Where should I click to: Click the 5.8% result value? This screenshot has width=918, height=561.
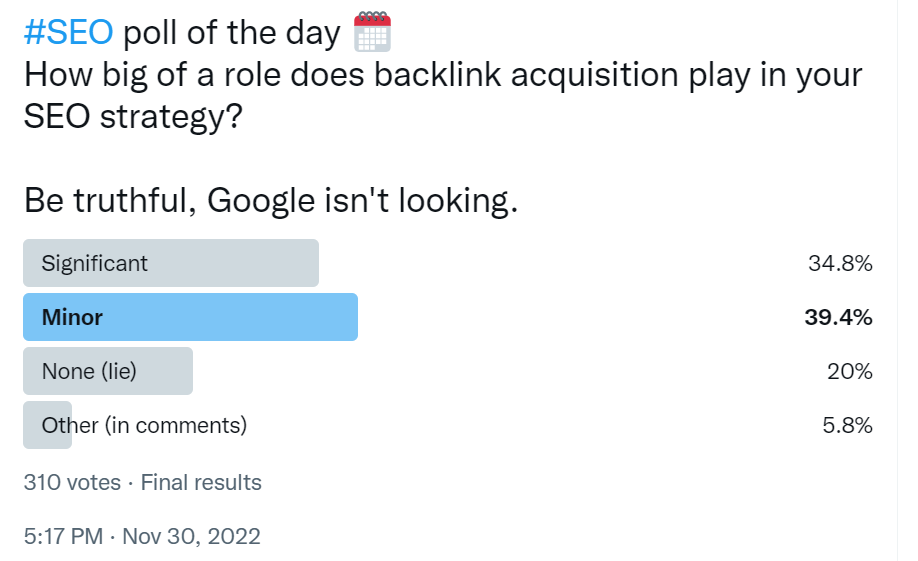847,425
